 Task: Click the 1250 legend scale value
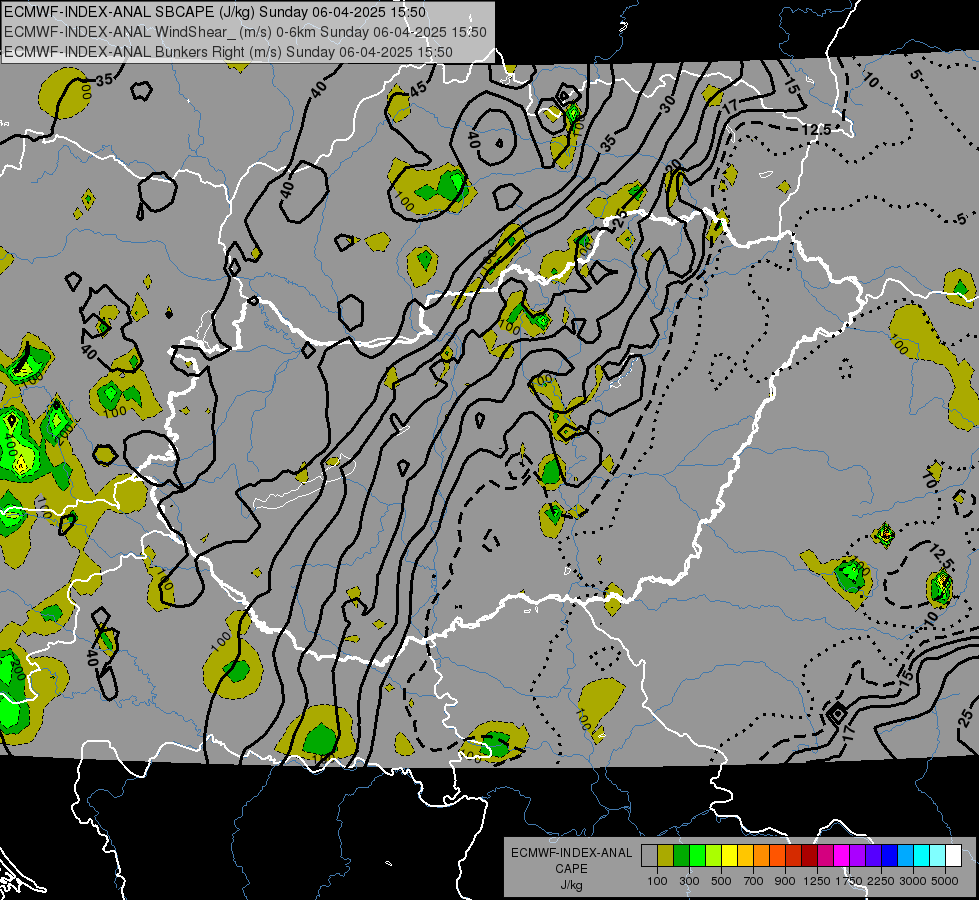pos(817,881)
